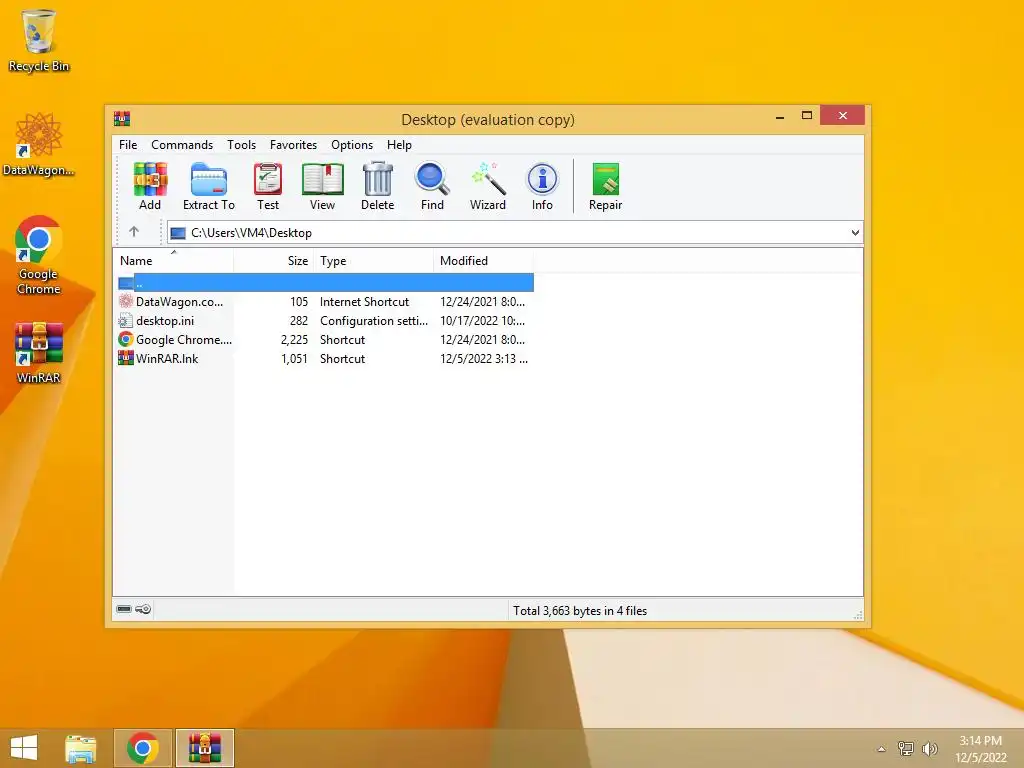
Task: Select the Google Chrome.... shortcut file
Action: coord(325,340)
